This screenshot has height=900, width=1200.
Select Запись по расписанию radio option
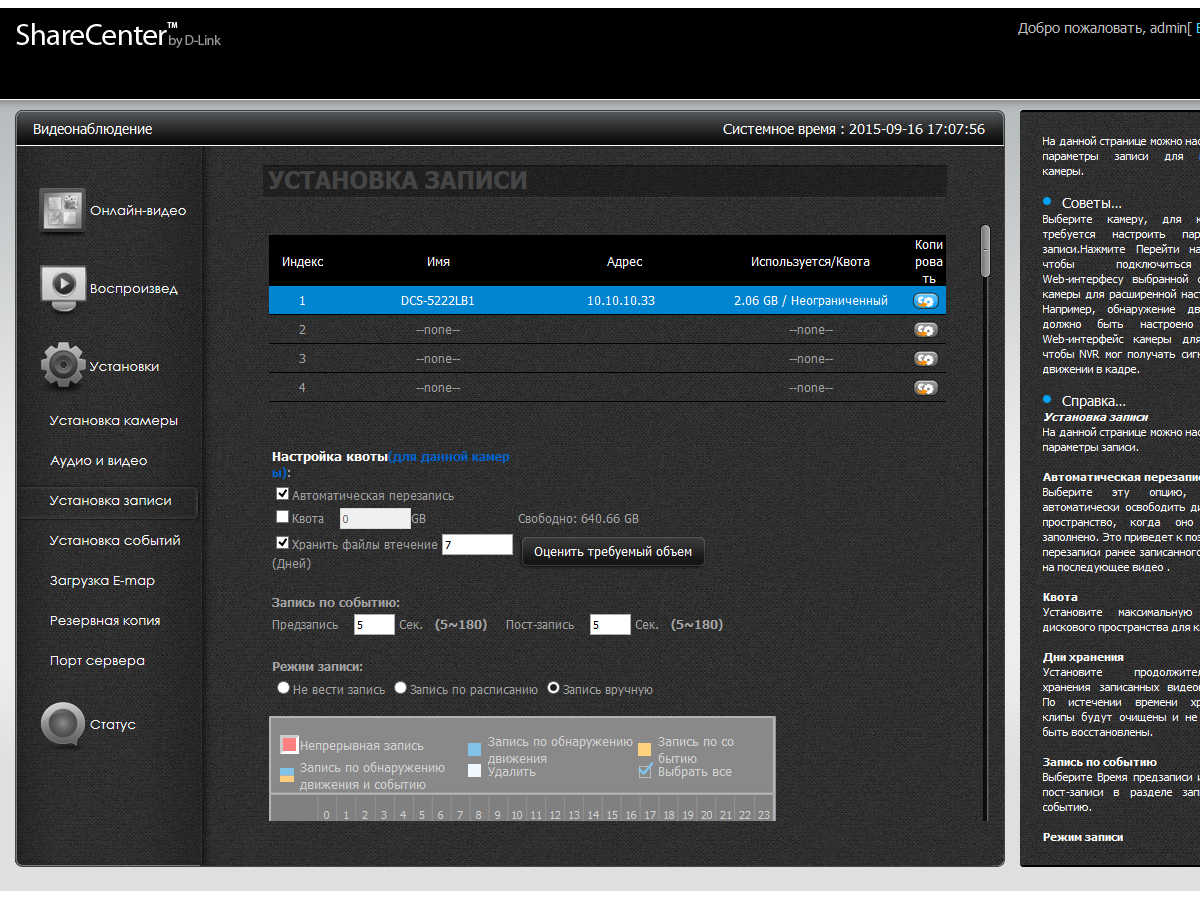[401, 688]
